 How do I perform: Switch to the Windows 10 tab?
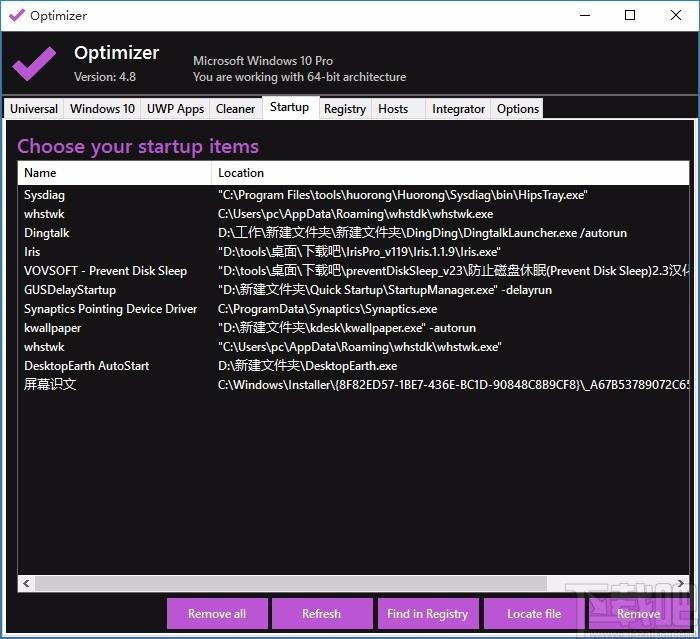point(102,109)
